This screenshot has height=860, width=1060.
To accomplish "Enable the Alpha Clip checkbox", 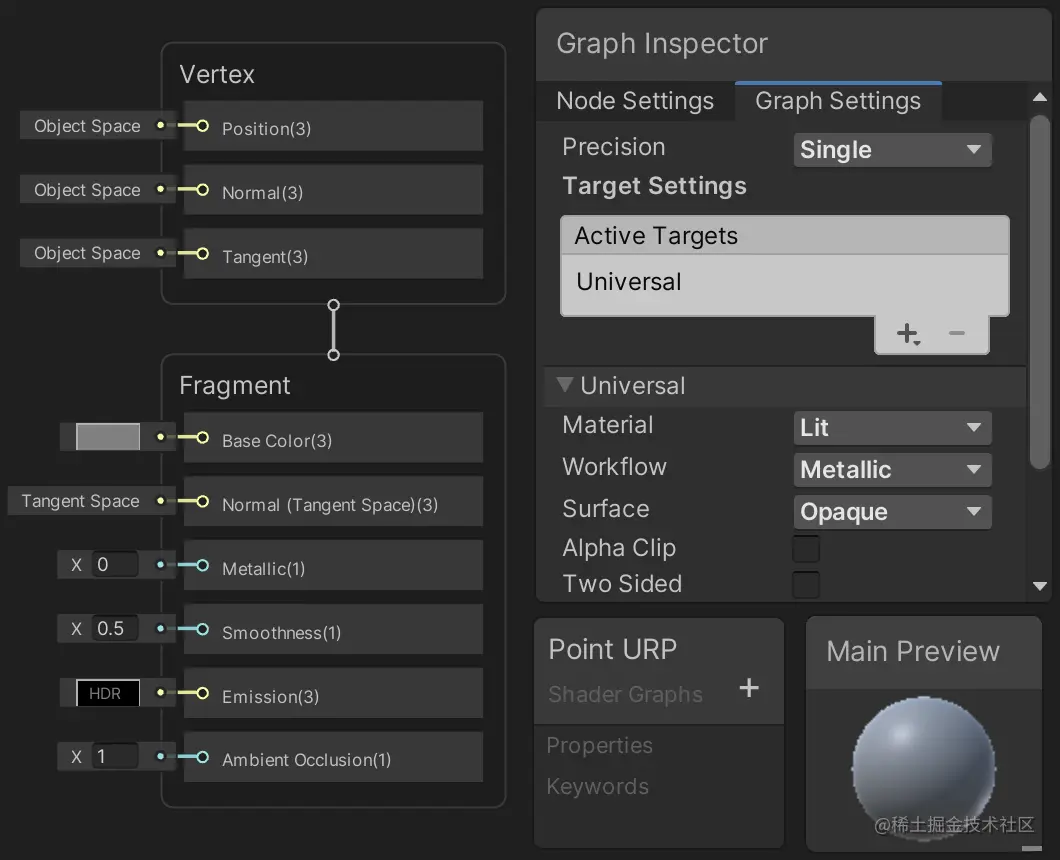I will pos(806,549).
